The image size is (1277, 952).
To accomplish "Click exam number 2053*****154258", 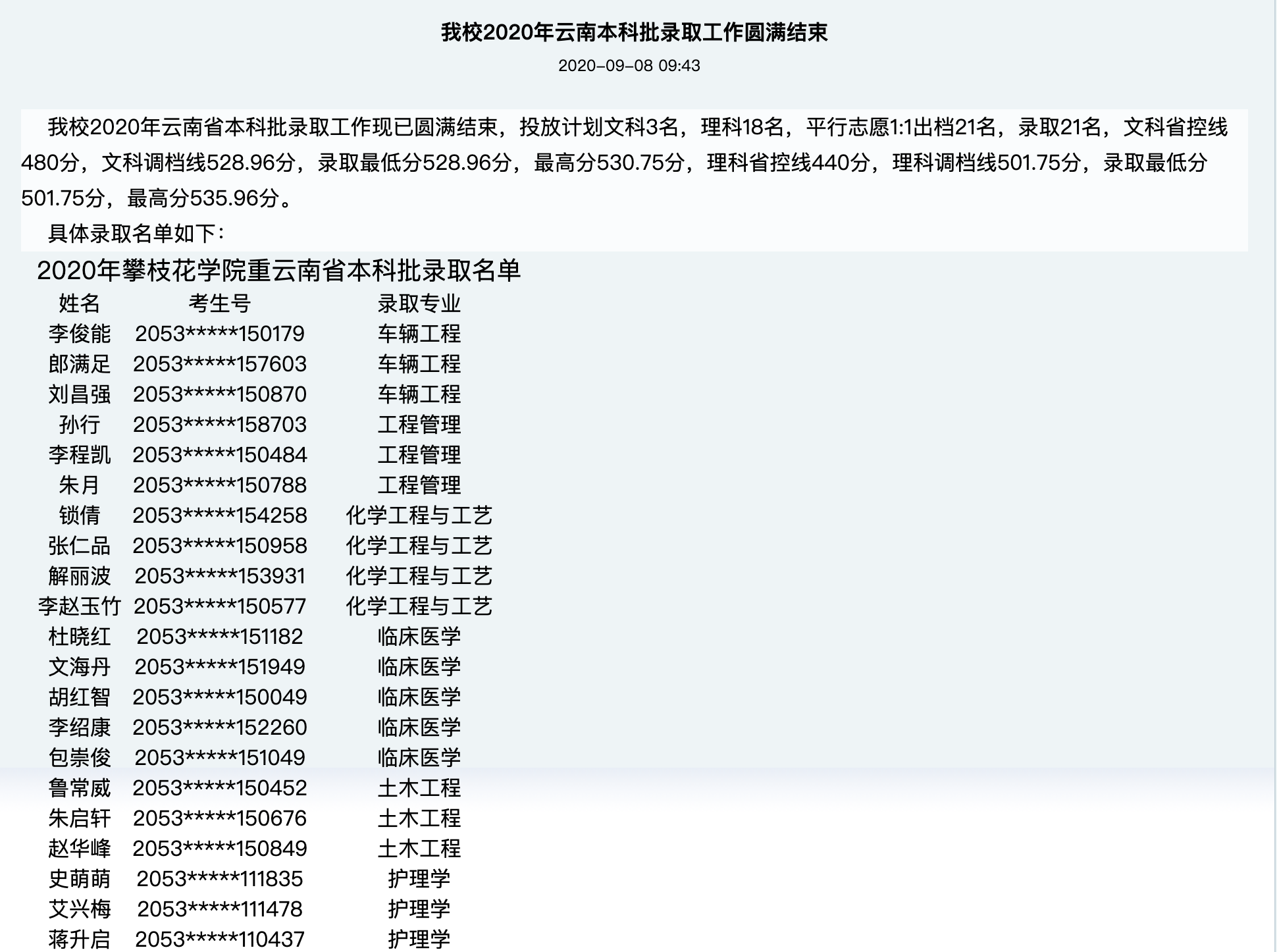I will coord(220,516).
